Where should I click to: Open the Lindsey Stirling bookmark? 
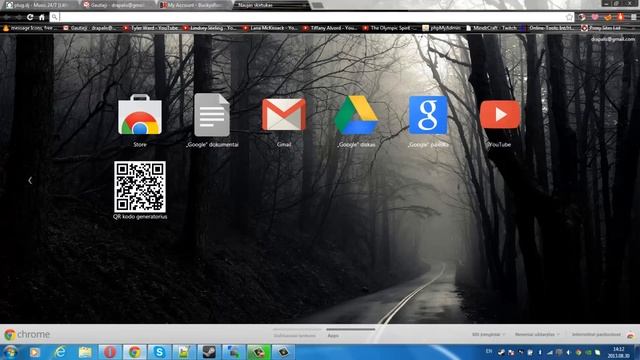pyautogui.click(x=211, y=28)
